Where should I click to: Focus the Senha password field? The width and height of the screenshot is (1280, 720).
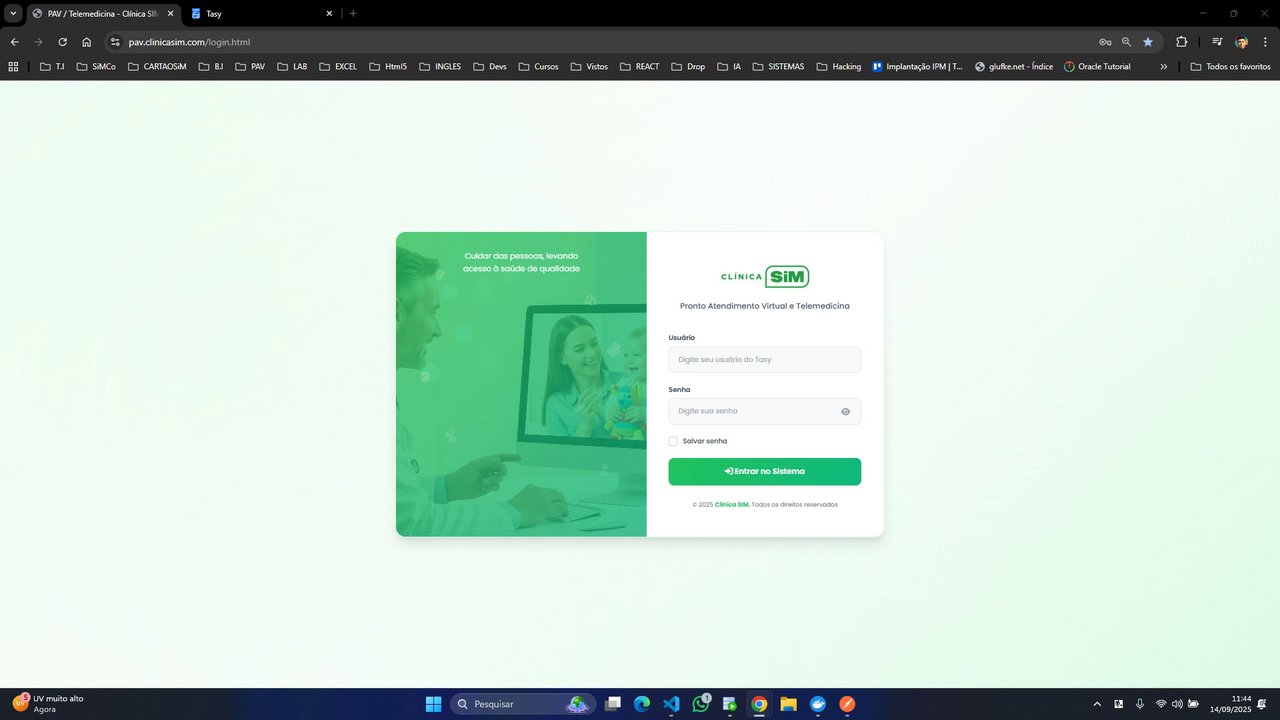pyautogui.click(x=765, y=411)
